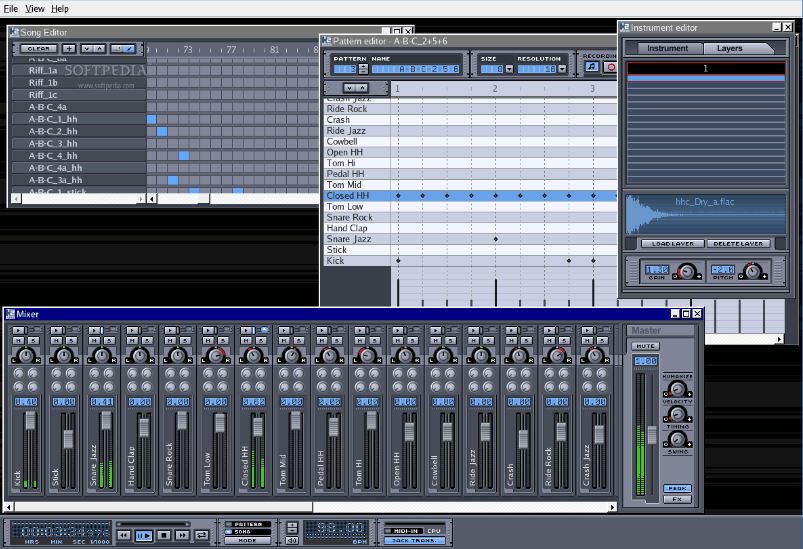Select Song mode radio in transport
The height and width of the screenshot is (549, 803).
click(x=248, y=532)
